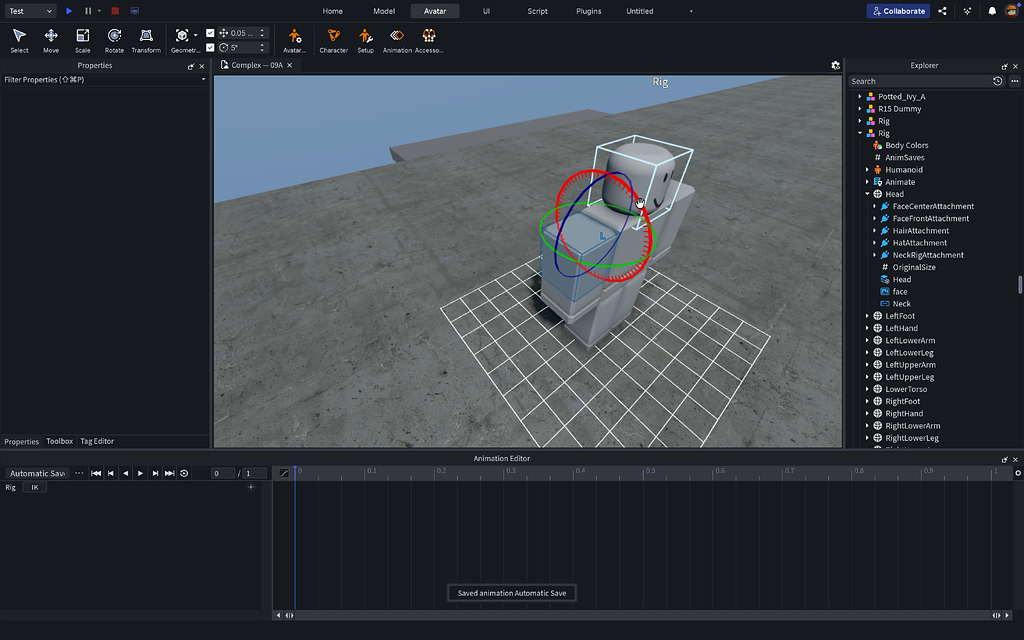Open viewport settings gear icon

[x=835, y=65]
